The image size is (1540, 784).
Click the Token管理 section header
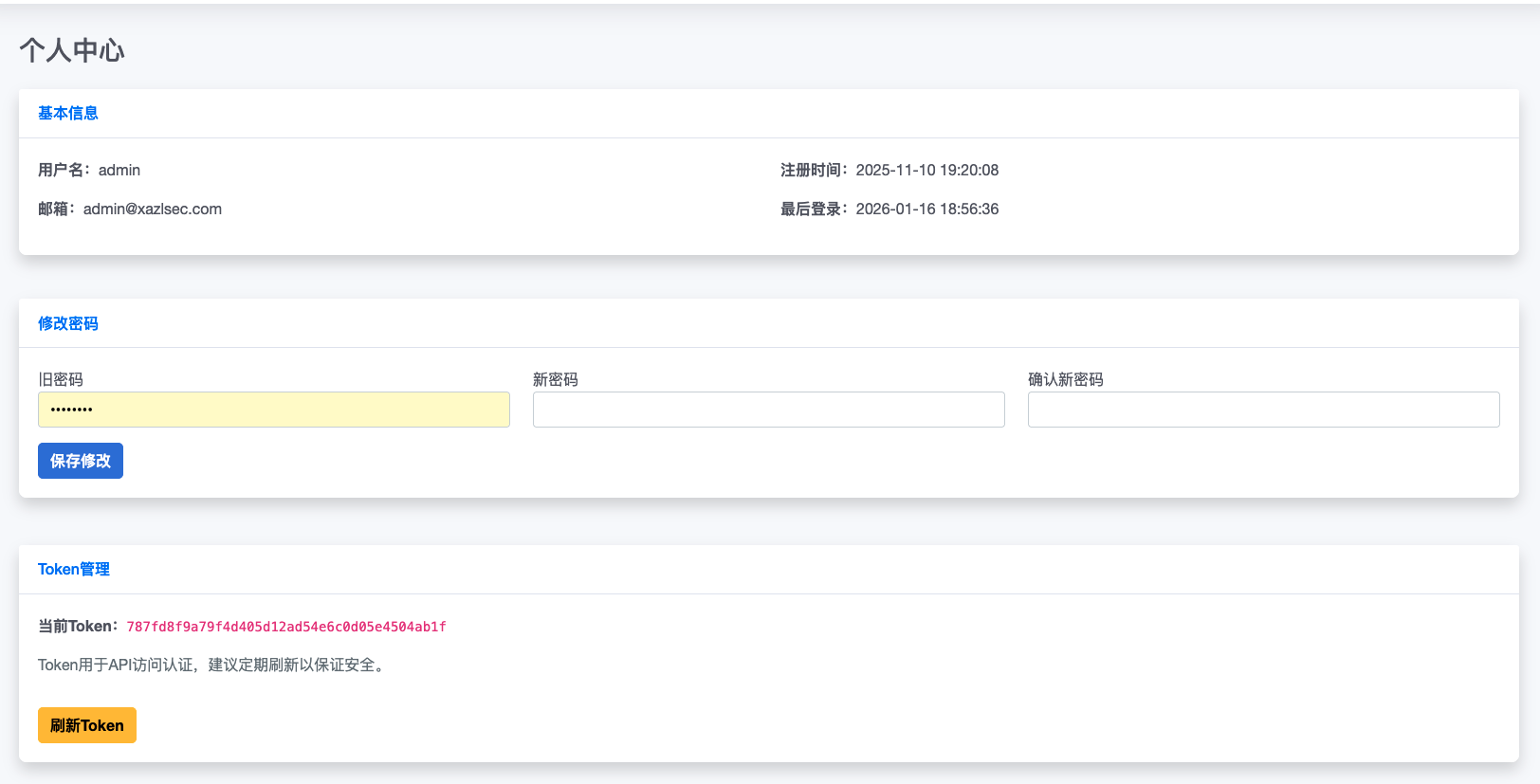tap(74, 569)
